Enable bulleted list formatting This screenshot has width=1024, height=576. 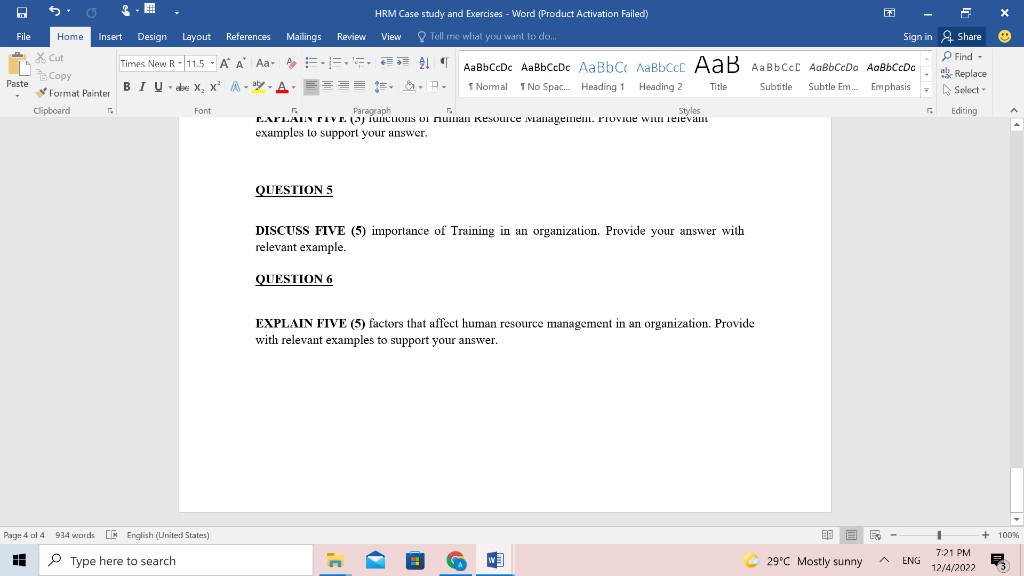pyautogui.click(x=312, y=63)
